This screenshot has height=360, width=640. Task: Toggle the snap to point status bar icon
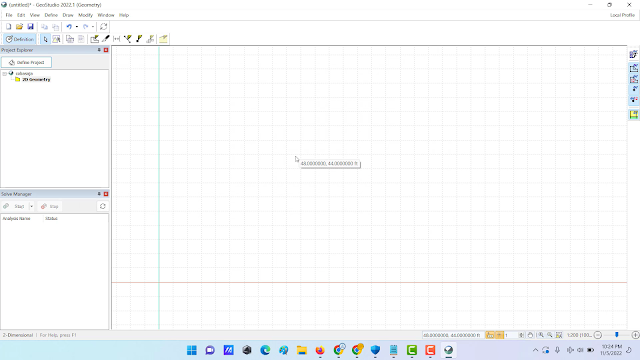point(499,335)
